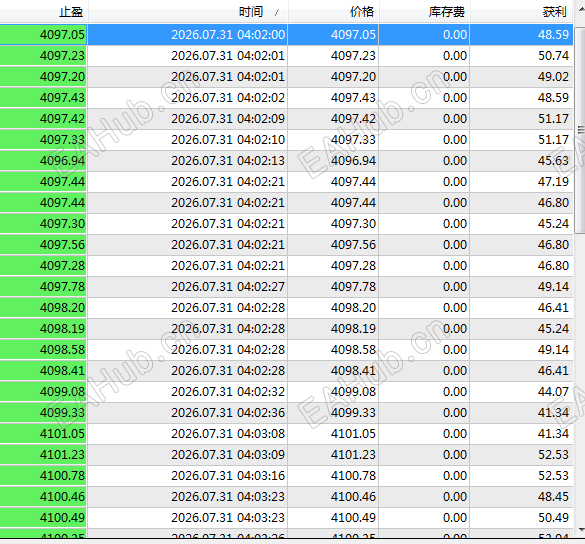Select the row timed 2026.07.31 04:02:09

[287, 119]
